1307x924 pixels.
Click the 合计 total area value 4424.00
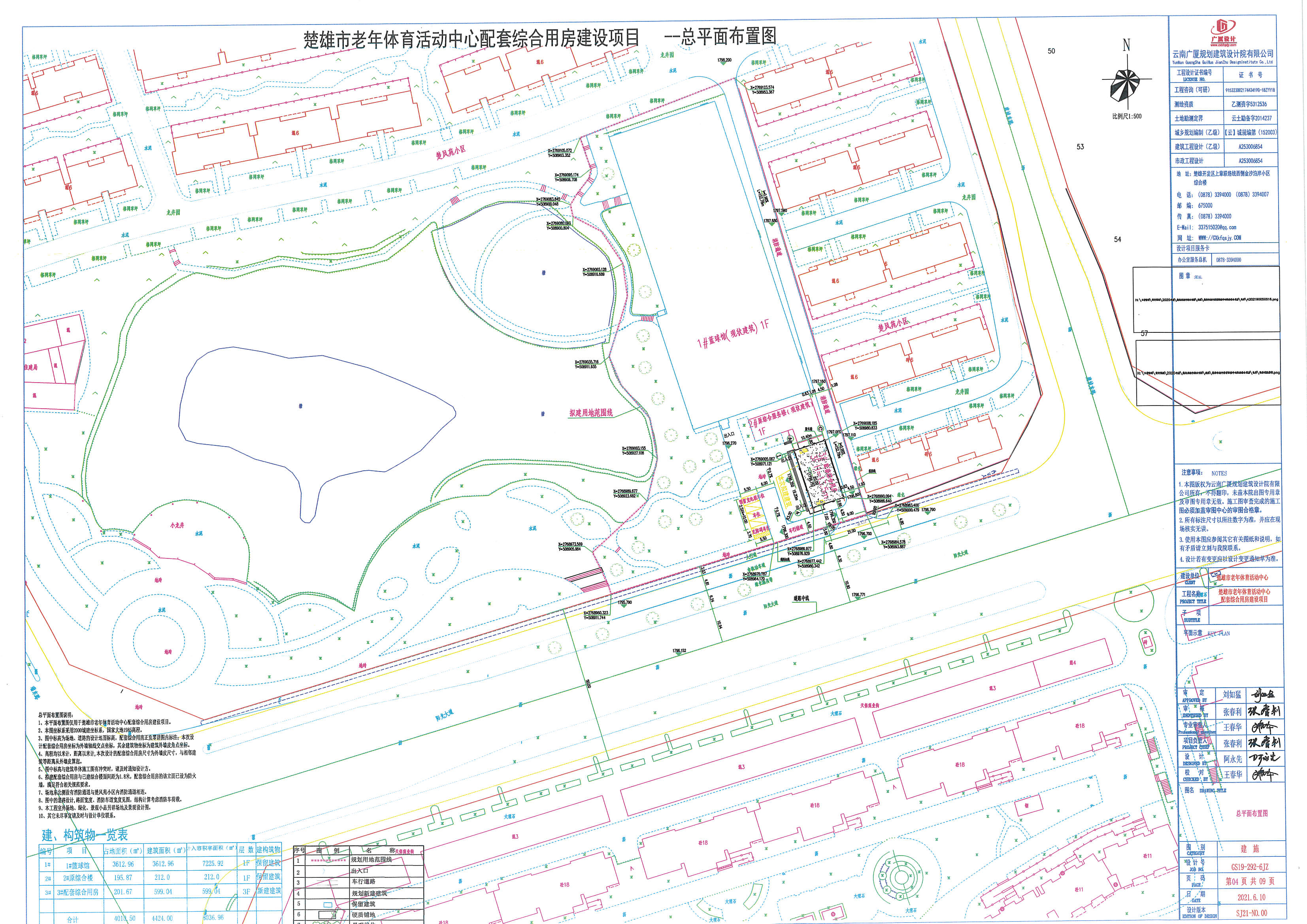tap(162, 918)
